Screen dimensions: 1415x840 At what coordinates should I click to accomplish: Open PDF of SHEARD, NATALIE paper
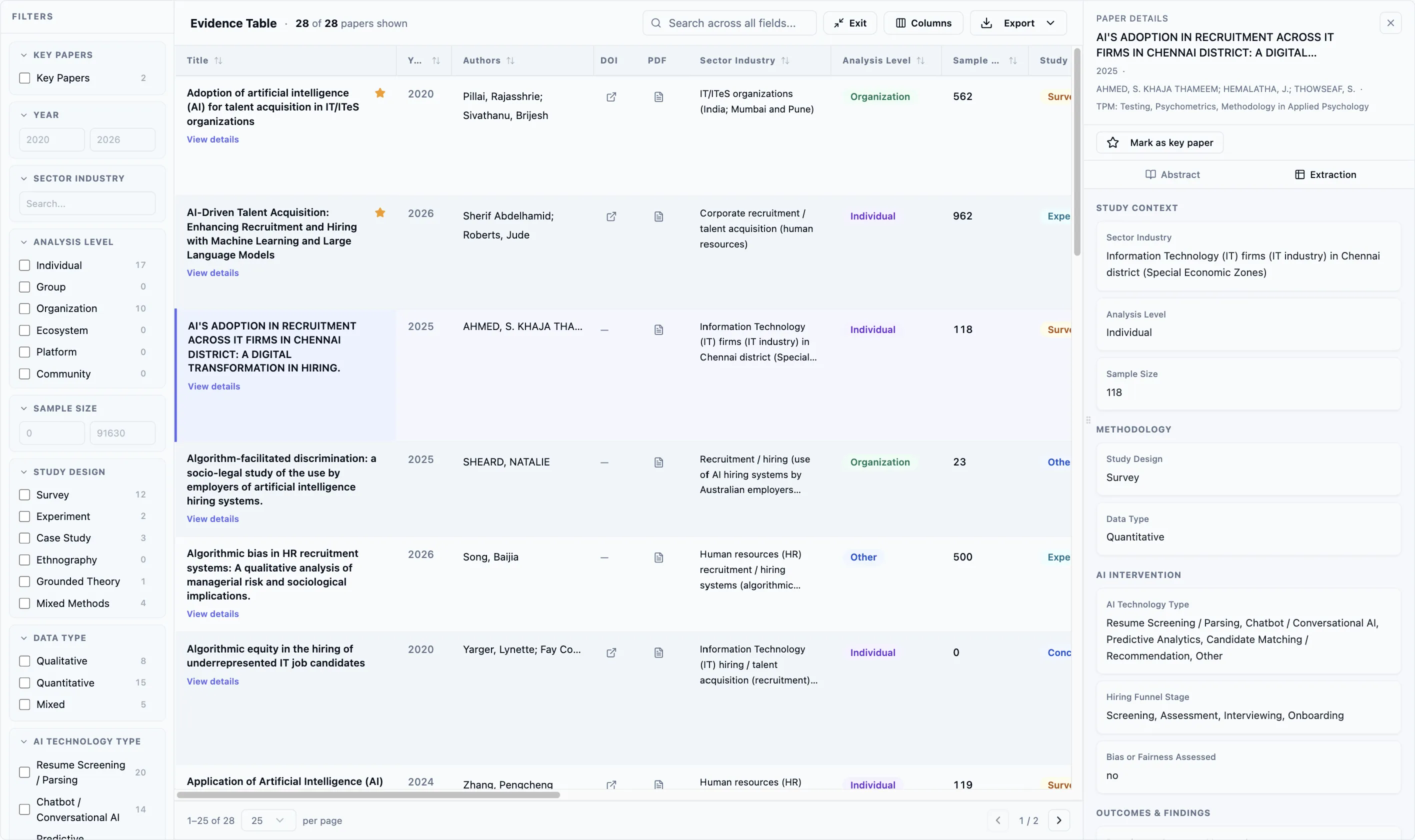(x=658, y=462)
